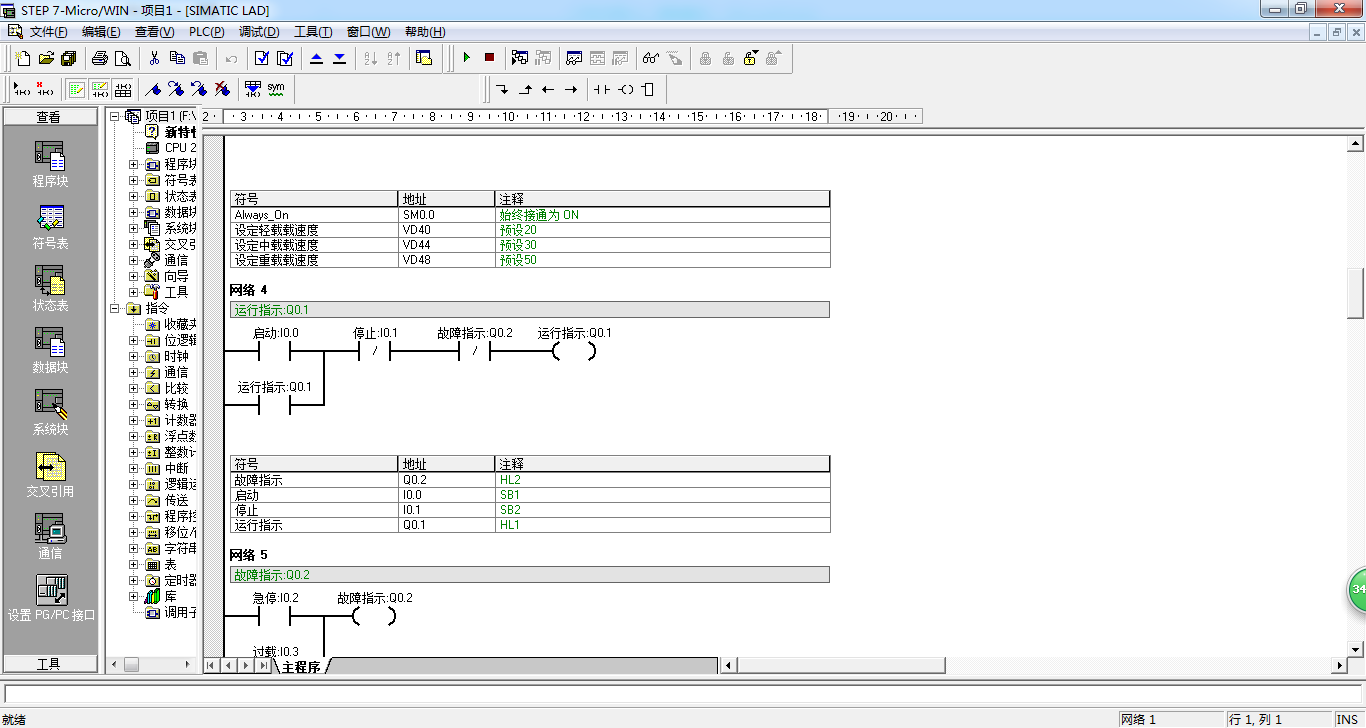Expand the 向导 tree node
The height and width of the screenshot is (728, 1366).
[134, 276]
